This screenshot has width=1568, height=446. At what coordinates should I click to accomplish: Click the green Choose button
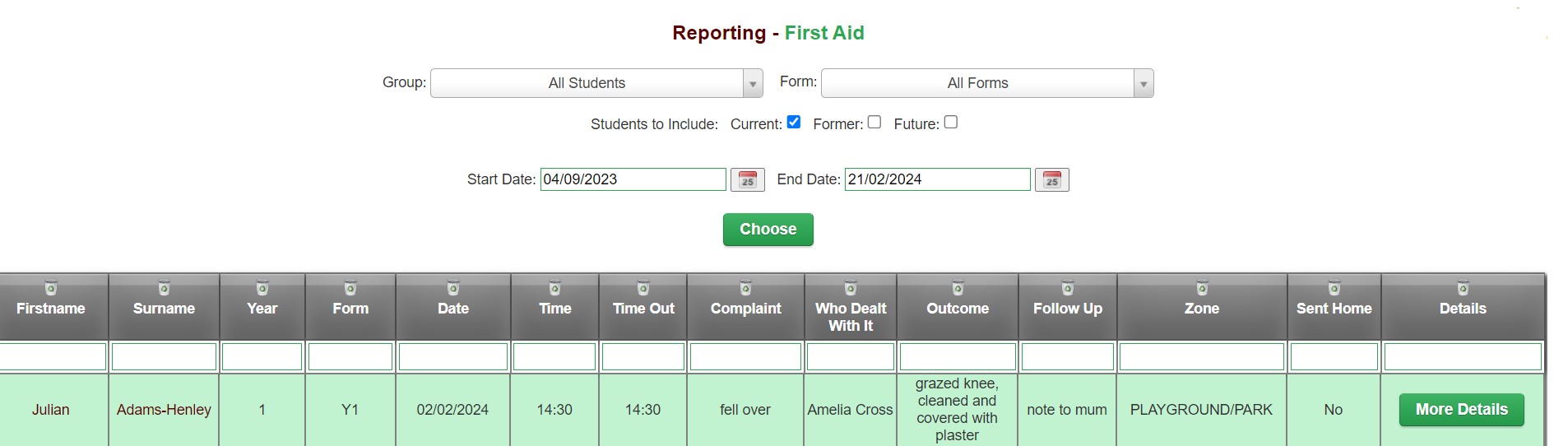coord(768,230)
